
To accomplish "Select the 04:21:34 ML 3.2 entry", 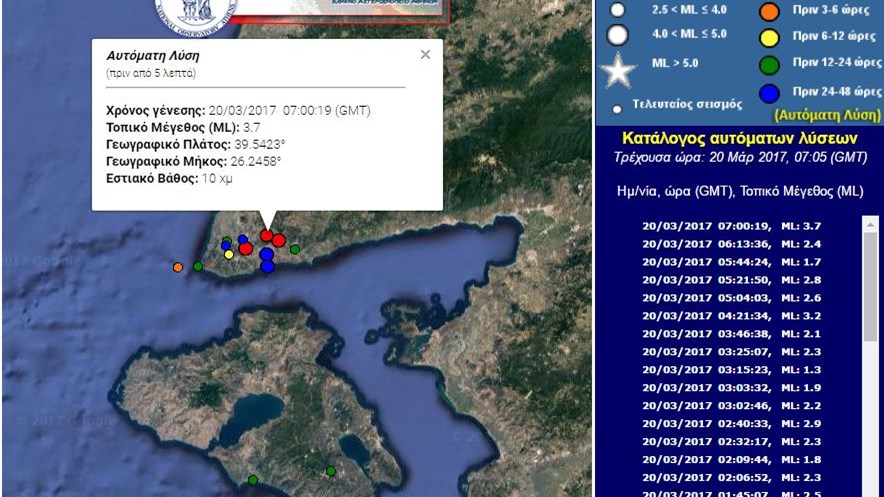I will [x=731, y=316].
